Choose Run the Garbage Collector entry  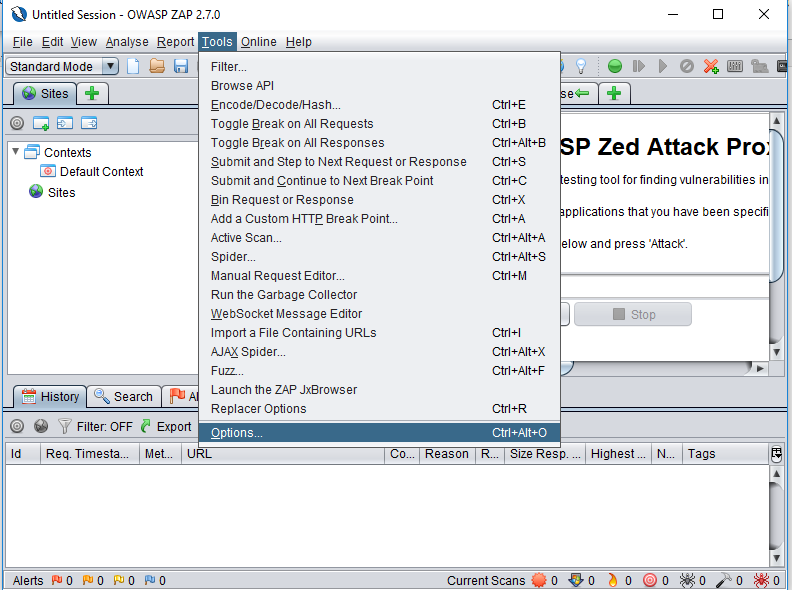[379, 294]
